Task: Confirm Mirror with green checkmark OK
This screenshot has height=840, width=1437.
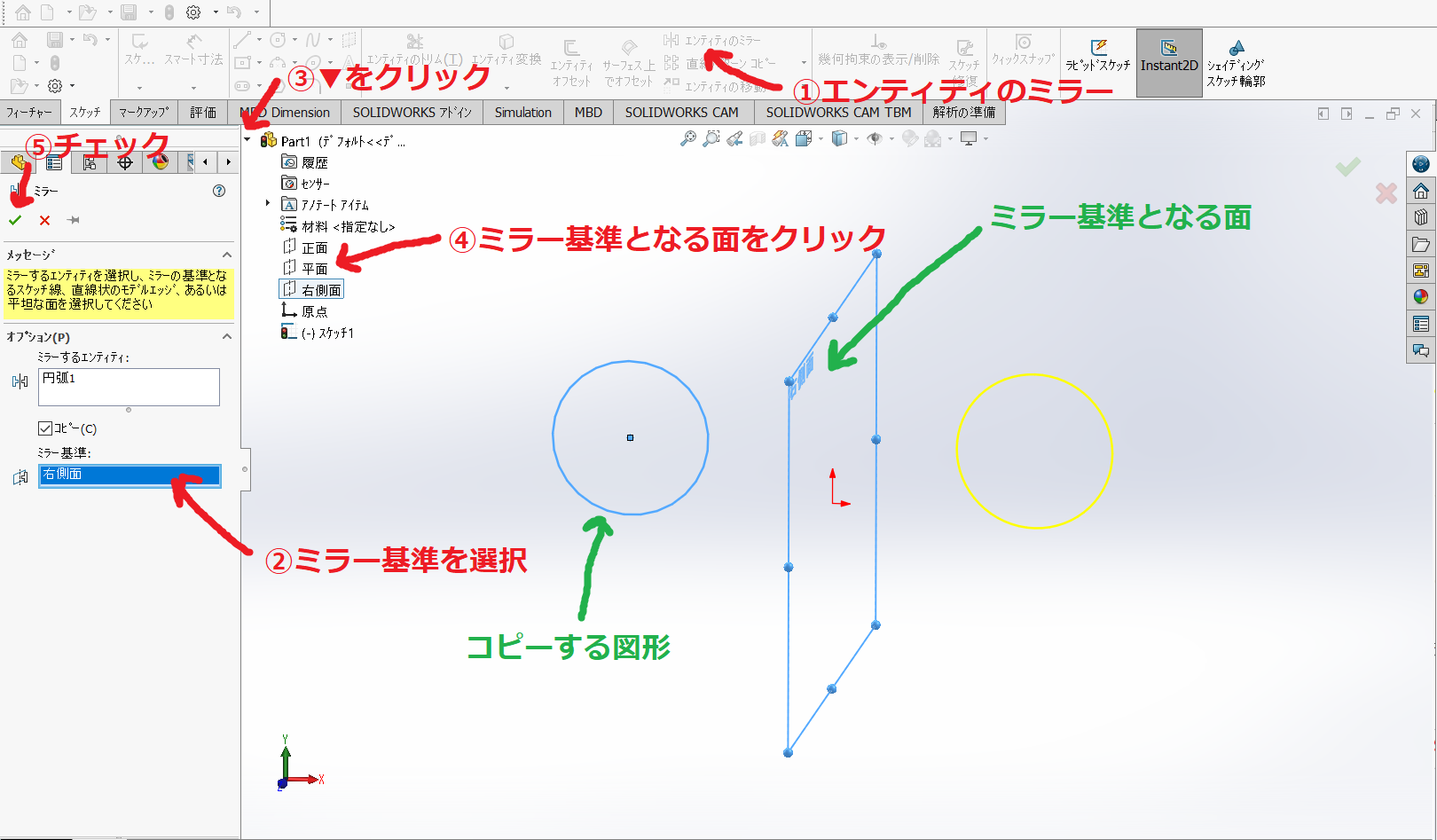Action: tap(15, 220)
